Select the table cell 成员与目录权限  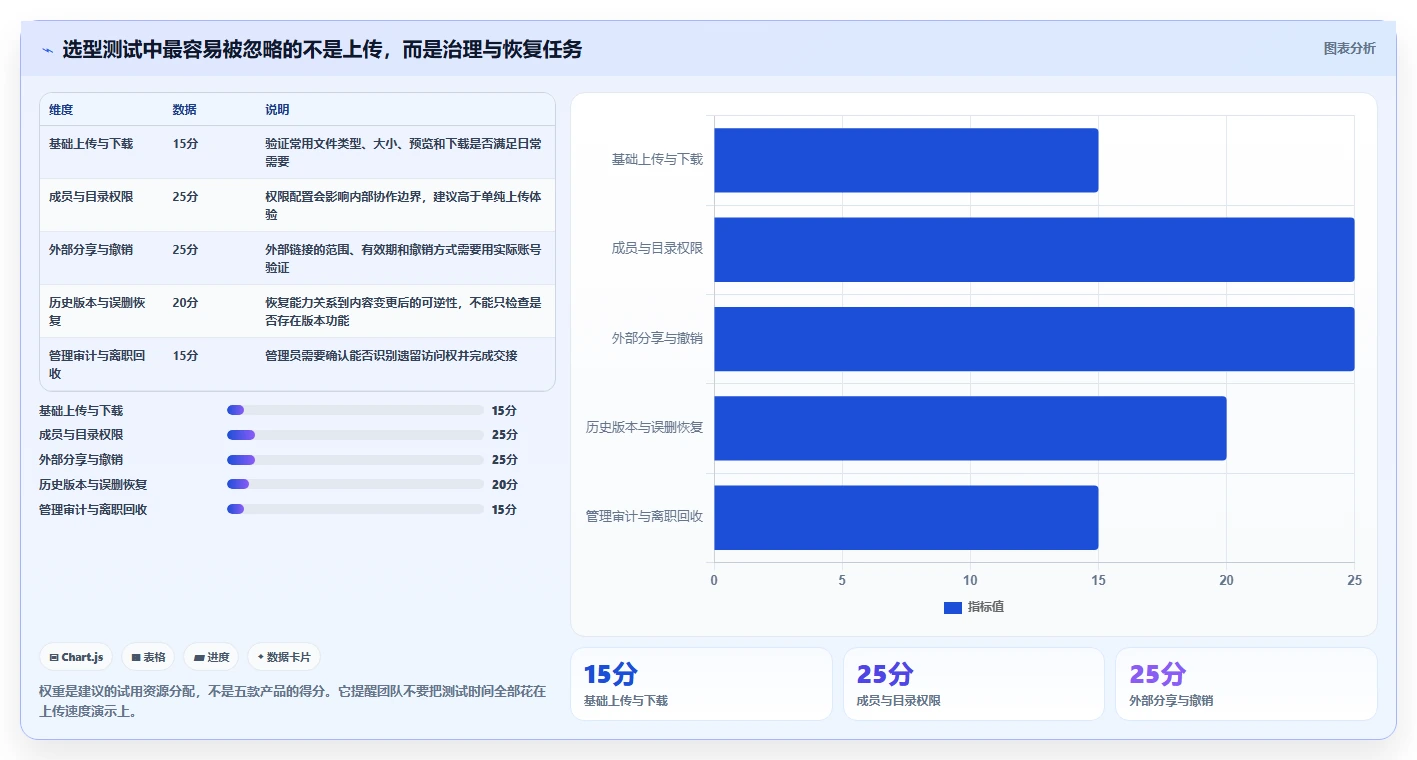(x=91, y=197)
